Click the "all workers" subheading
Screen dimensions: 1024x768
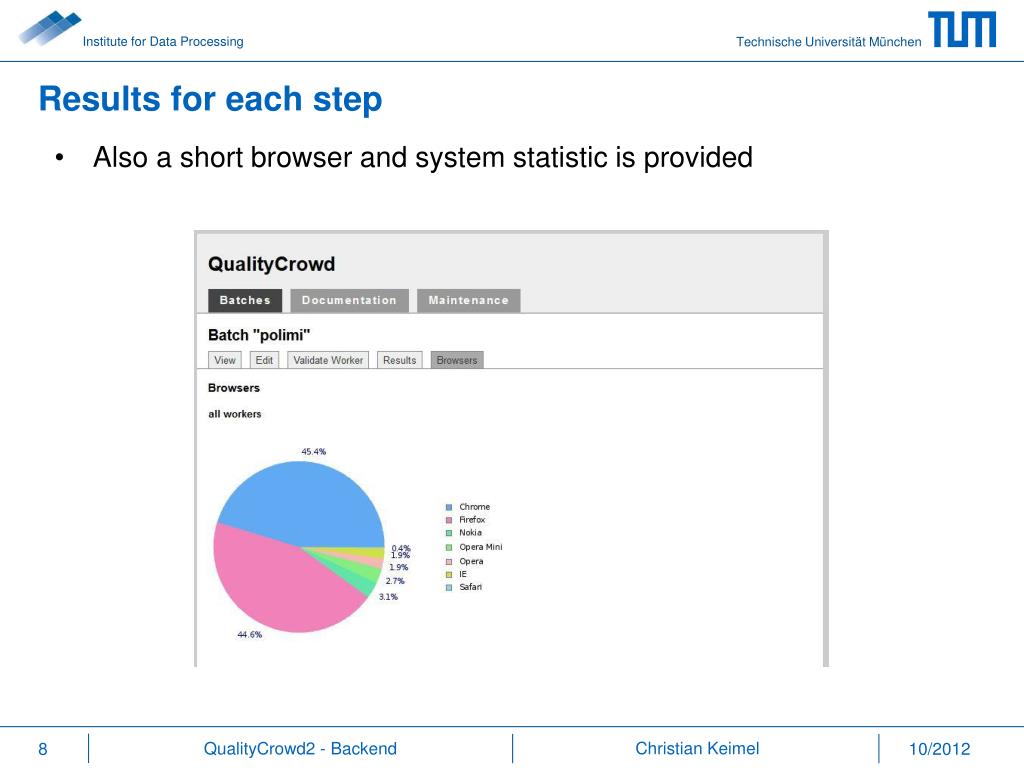[x=234, y=414]
